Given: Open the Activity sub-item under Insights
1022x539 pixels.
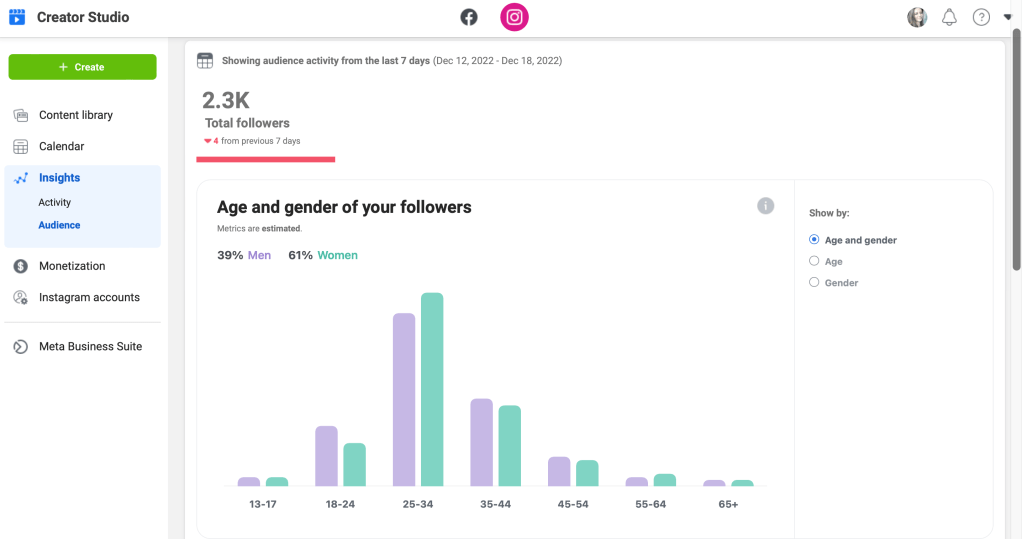Looking at the screenshot, I should click(55, 202).
